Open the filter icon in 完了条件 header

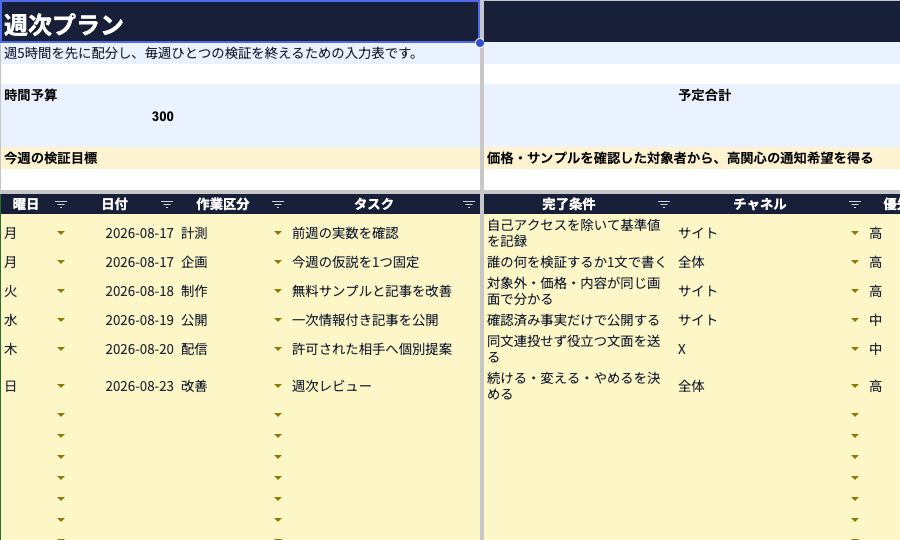click(x=664, y=204)
